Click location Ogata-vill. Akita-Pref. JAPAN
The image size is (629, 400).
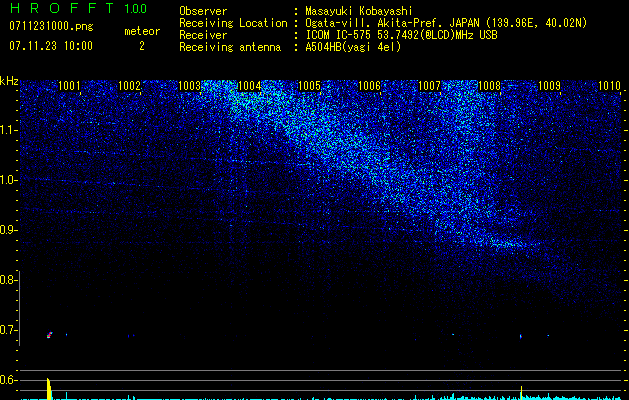(392, 23)
